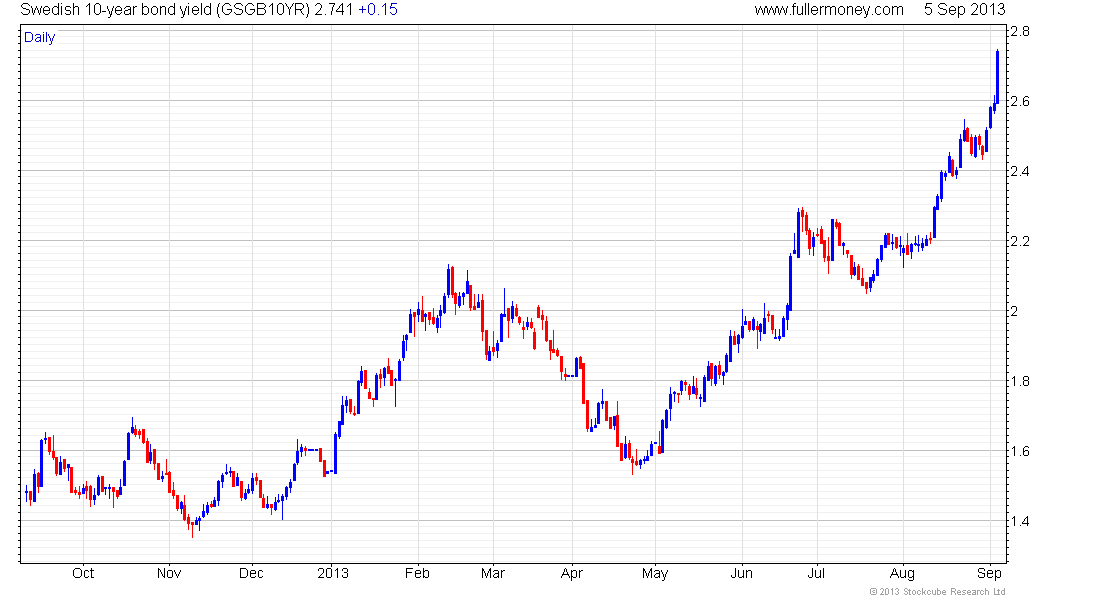This screenshot has width=1100, height=600.
Task: Click the 5 Sep 2013 date
Action: (965, 10)
